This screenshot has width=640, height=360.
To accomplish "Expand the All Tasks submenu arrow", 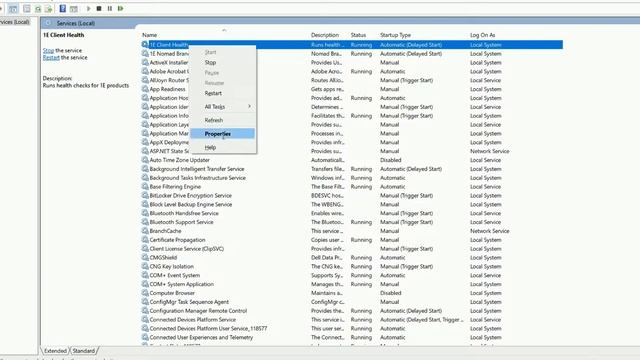I will (x=249, y=107).
